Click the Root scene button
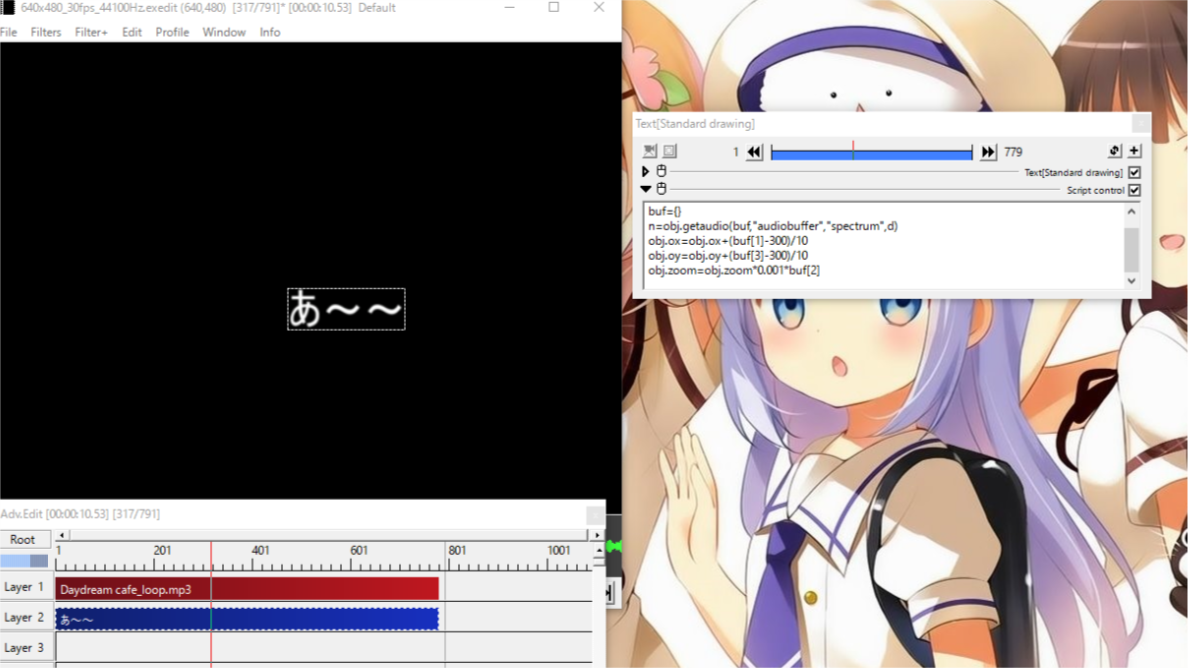Image resolution: width=1188 pixels, height=668 pixels. click(x=23, y=539)
